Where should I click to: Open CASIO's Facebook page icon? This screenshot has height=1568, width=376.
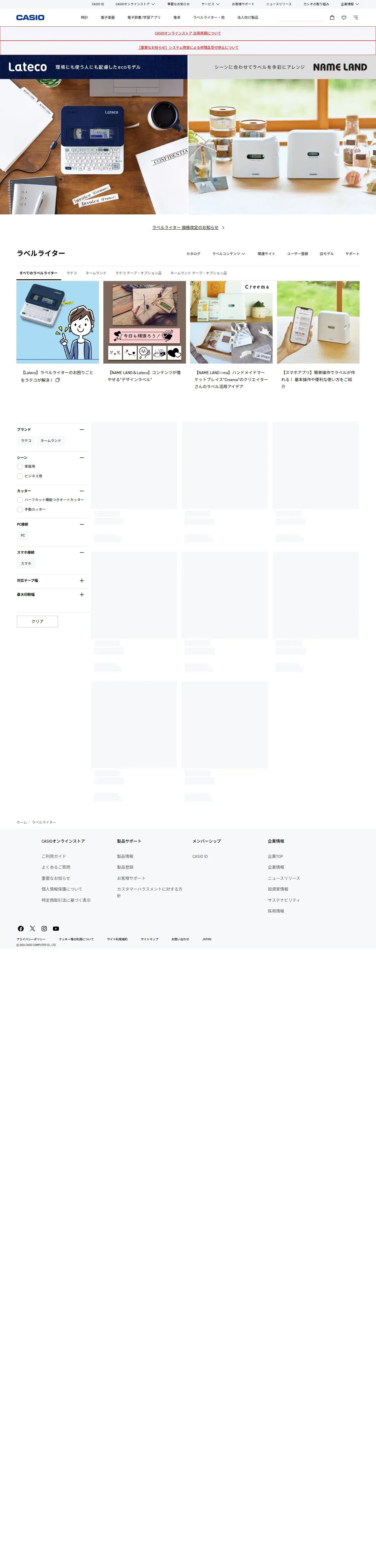[x=21, y=928]
